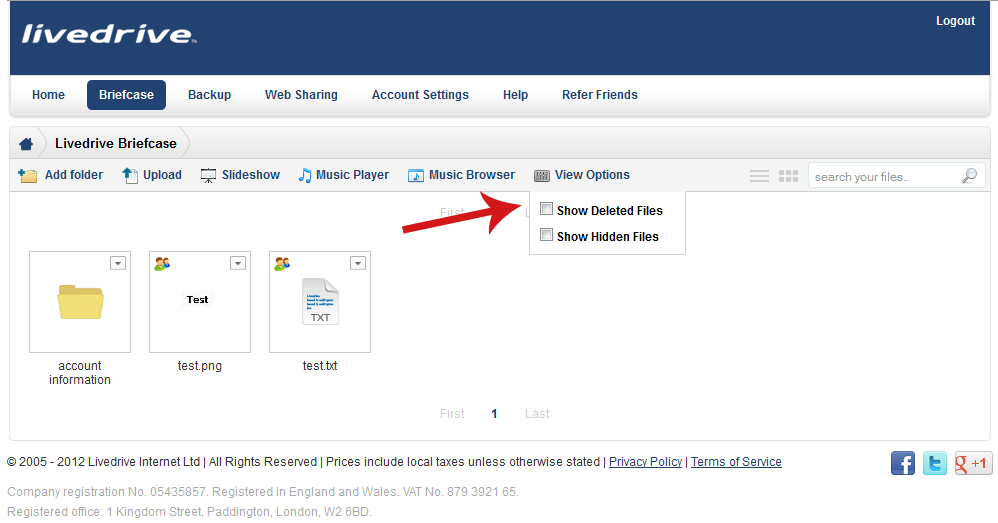
Task: Start the Slideshow
Action: (251, 175)
